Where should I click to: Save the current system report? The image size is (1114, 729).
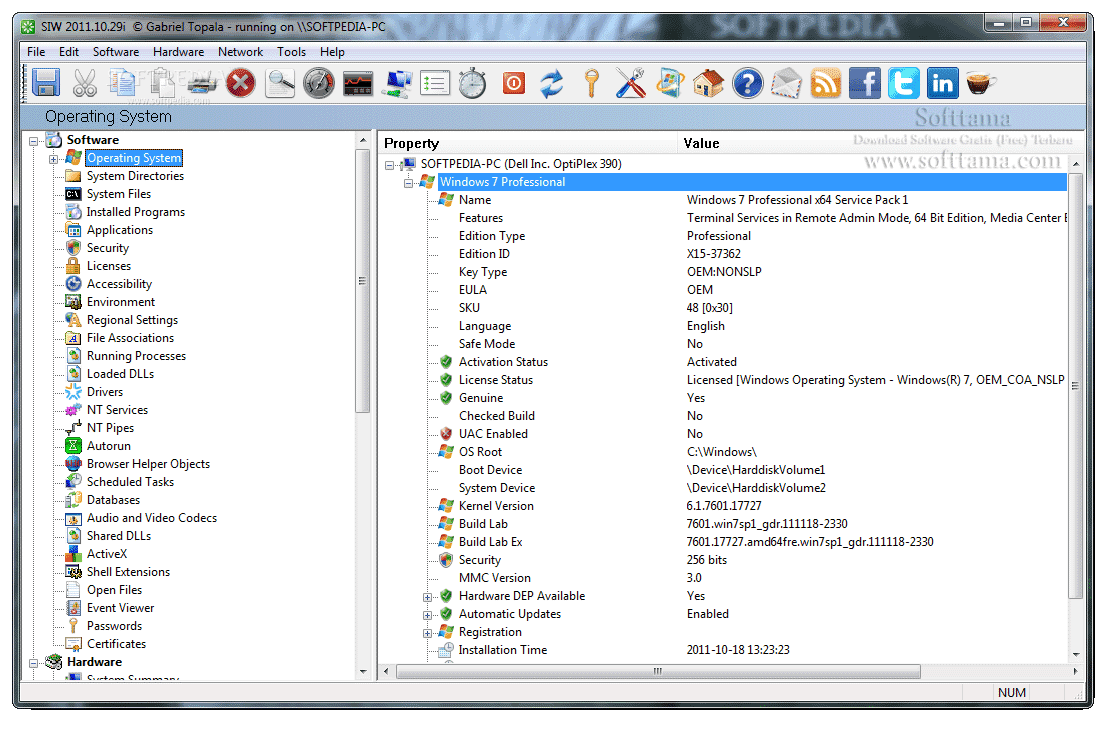tap(46, 82)
